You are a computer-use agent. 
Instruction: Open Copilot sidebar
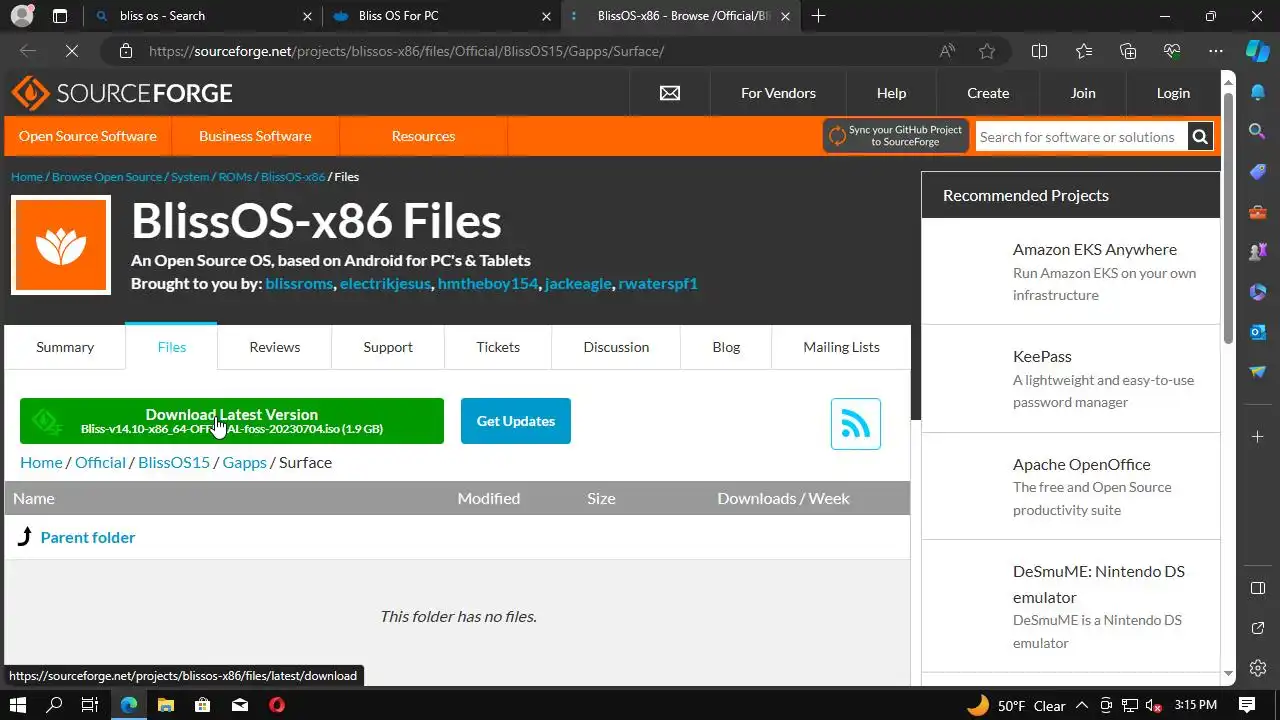[x=1257, y=51]
